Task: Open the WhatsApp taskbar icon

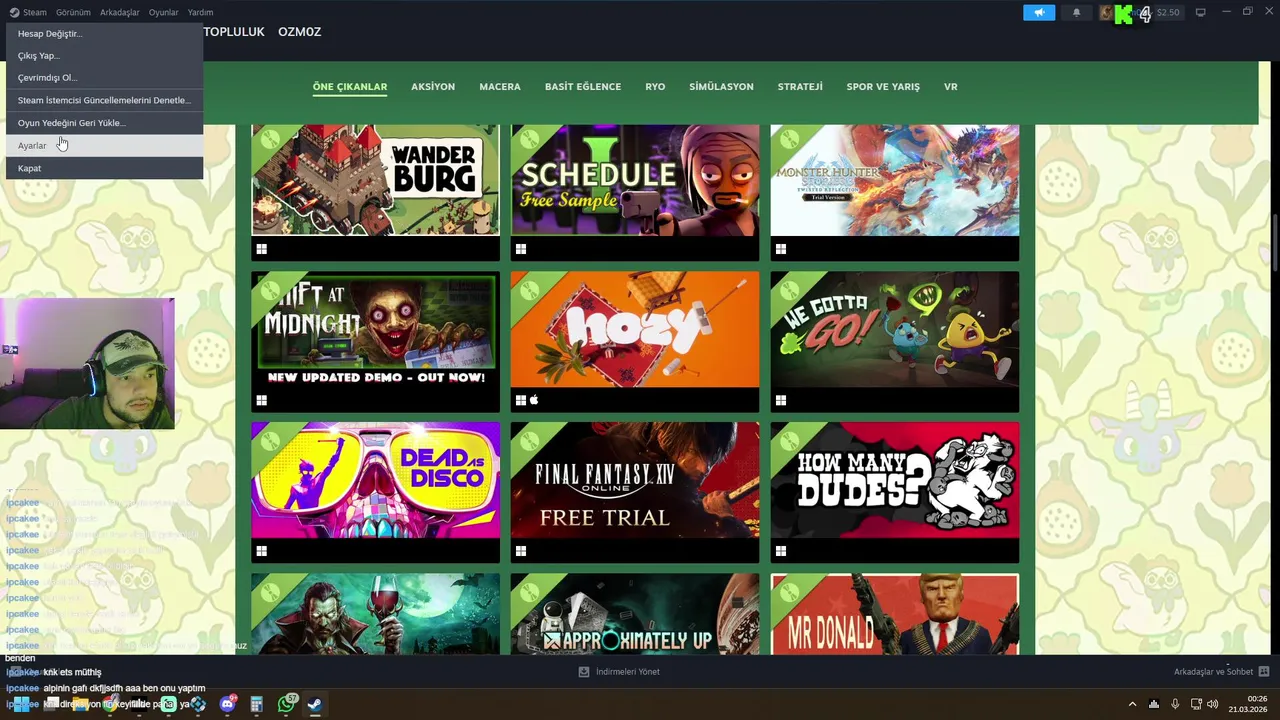Action: (x=287, y=704)
